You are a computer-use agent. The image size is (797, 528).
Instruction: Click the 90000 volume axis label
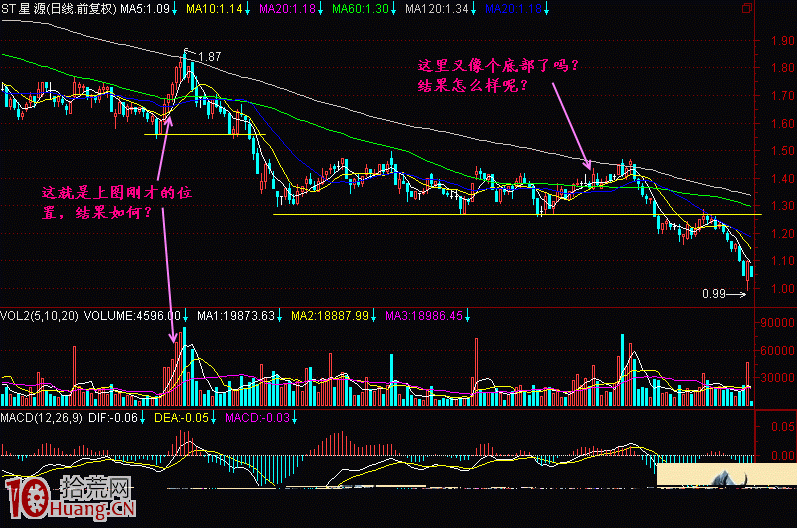778,323
